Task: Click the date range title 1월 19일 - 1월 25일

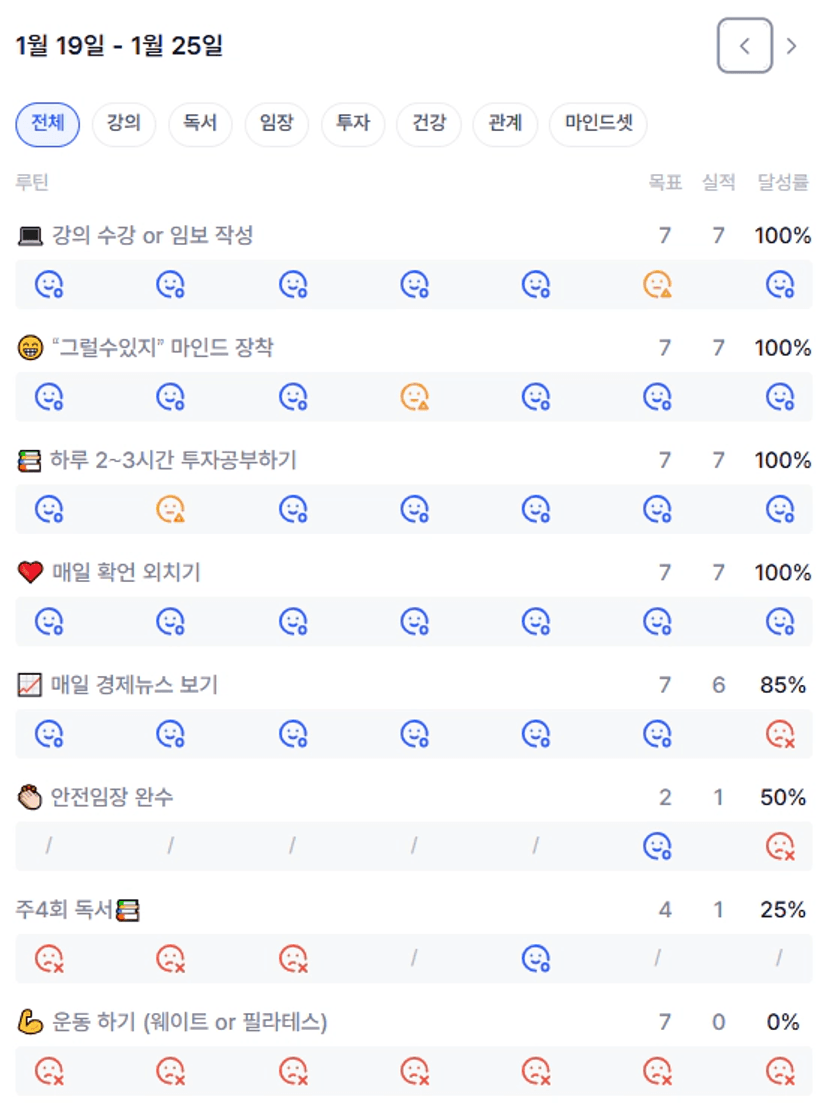Action: (x=119, y=46)
